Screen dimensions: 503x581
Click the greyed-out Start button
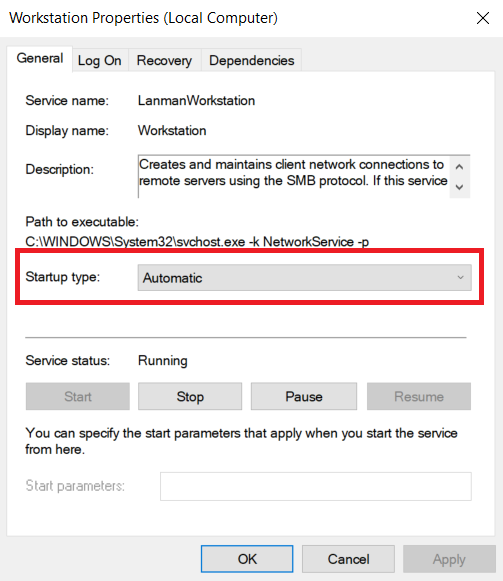[x=78, y=396]
